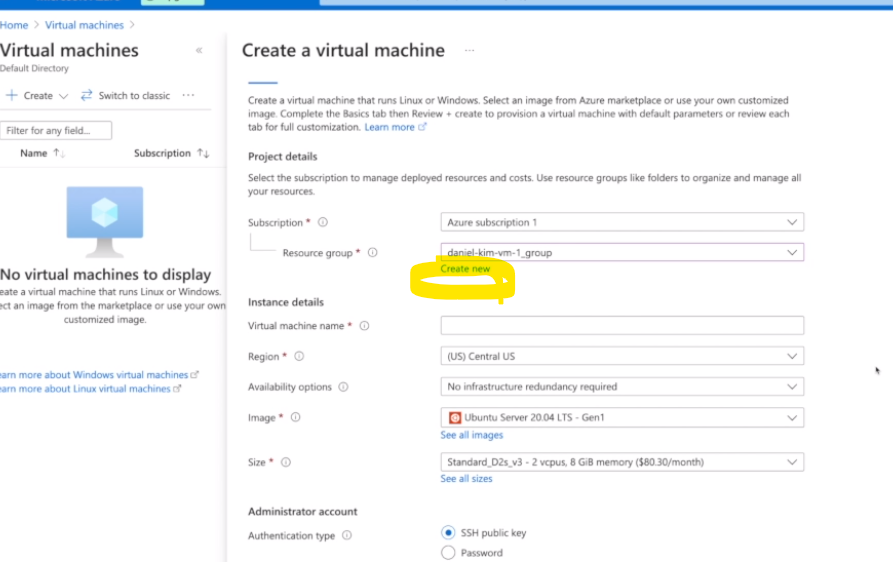Show Authentication type info icon
This screenshot has height=562, width=893.
pyautogui.click(x=347, y=535)
